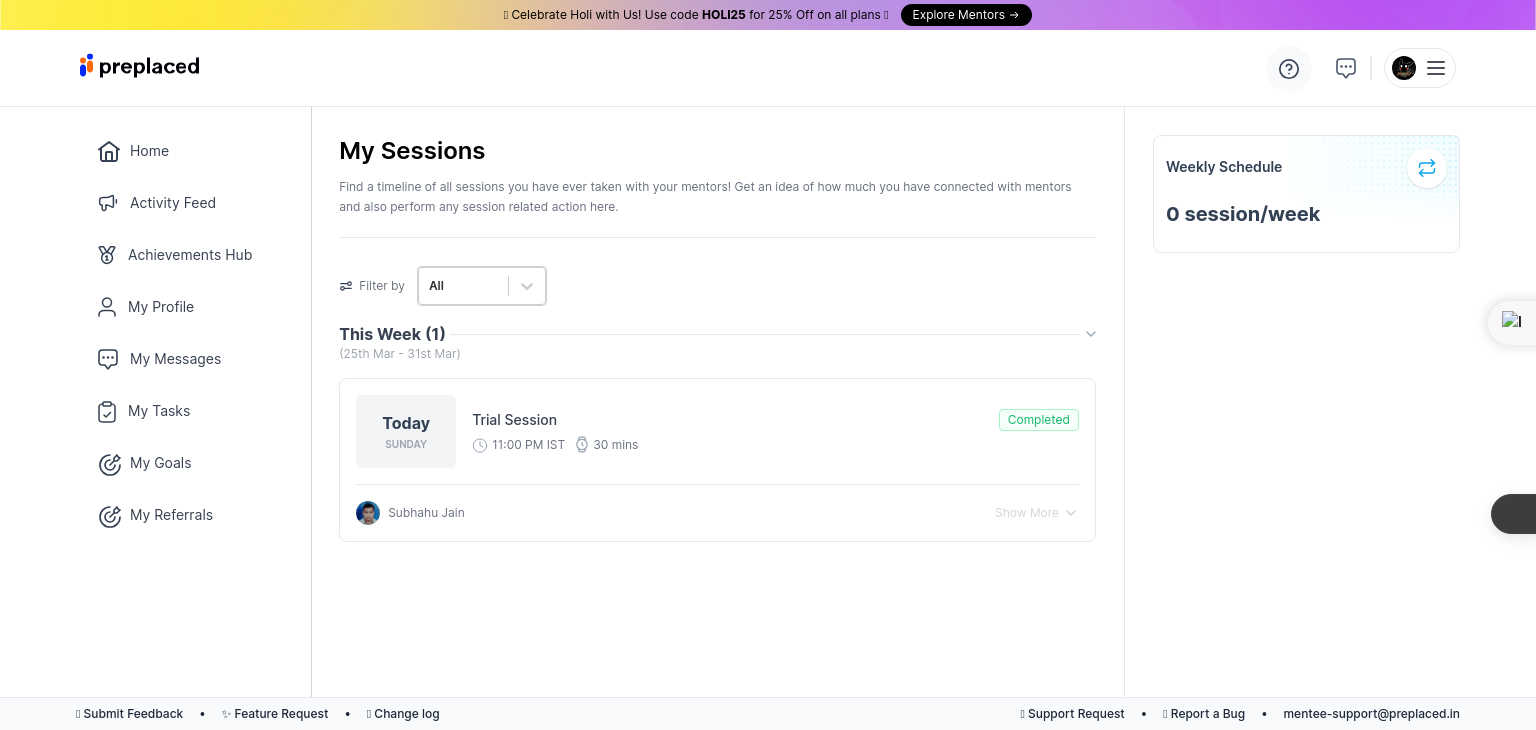1536x730 pixels.
Task: Click the Home house icon in sidebar
Action: pos(109,151)
